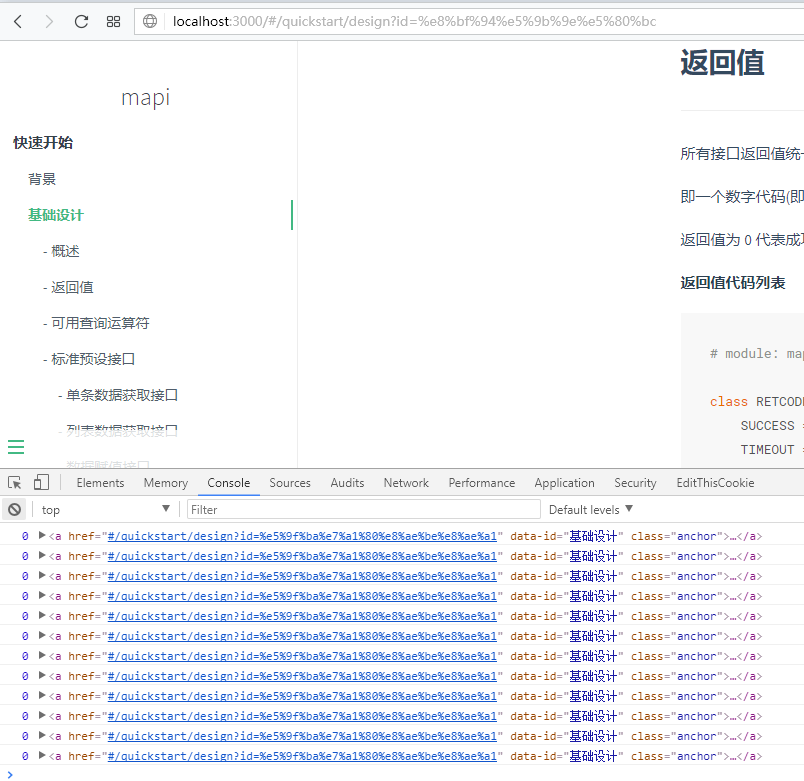This screenshot has width=804, height=781.
Task: Open the EditThisCookie tab
Action: point(715,483)
